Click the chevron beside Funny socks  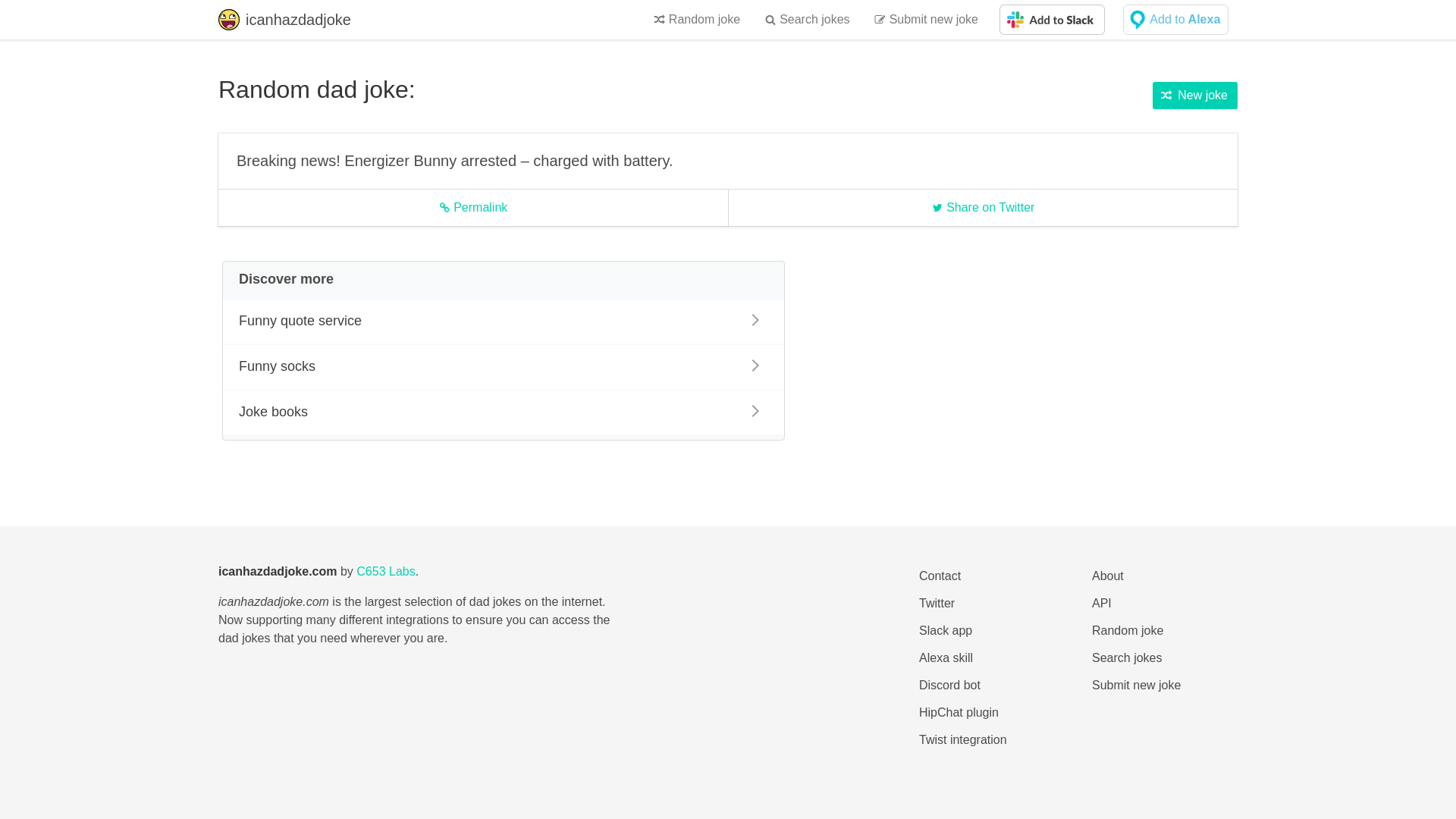point(755,366)
